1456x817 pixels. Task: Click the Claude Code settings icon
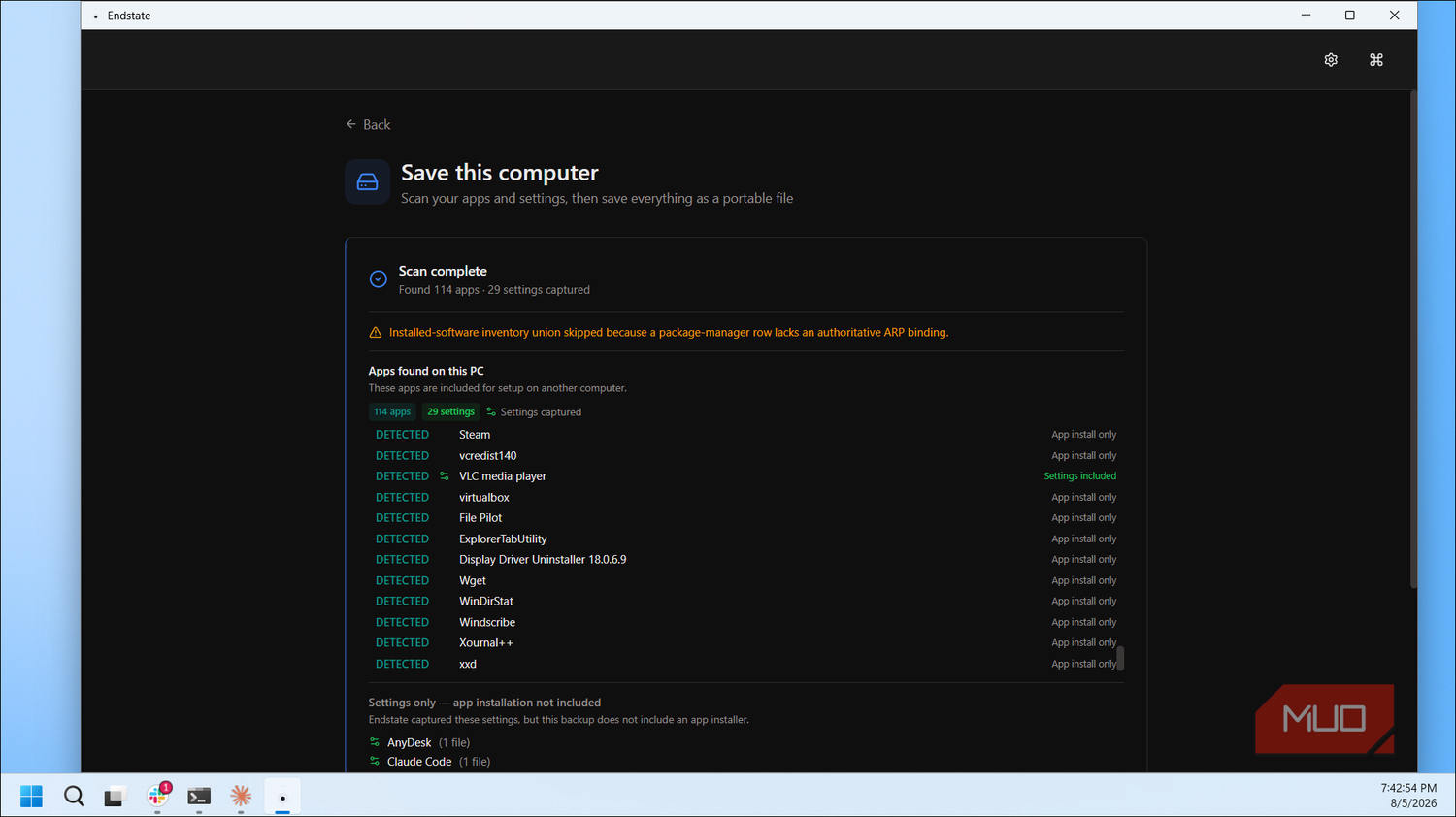tap(375, 762)
